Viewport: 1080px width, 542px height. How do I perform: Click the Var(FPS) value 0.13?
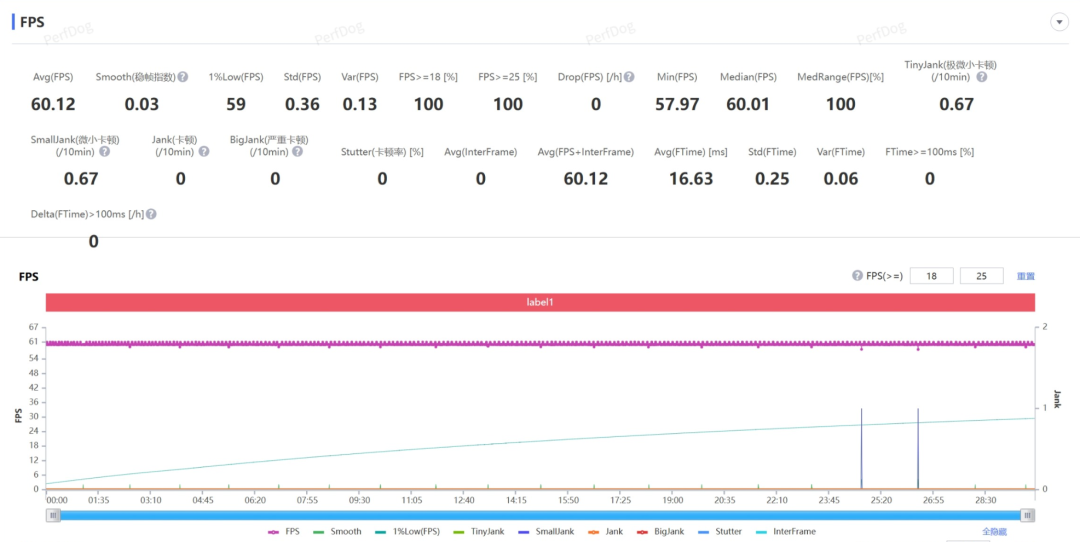(360, 104)
